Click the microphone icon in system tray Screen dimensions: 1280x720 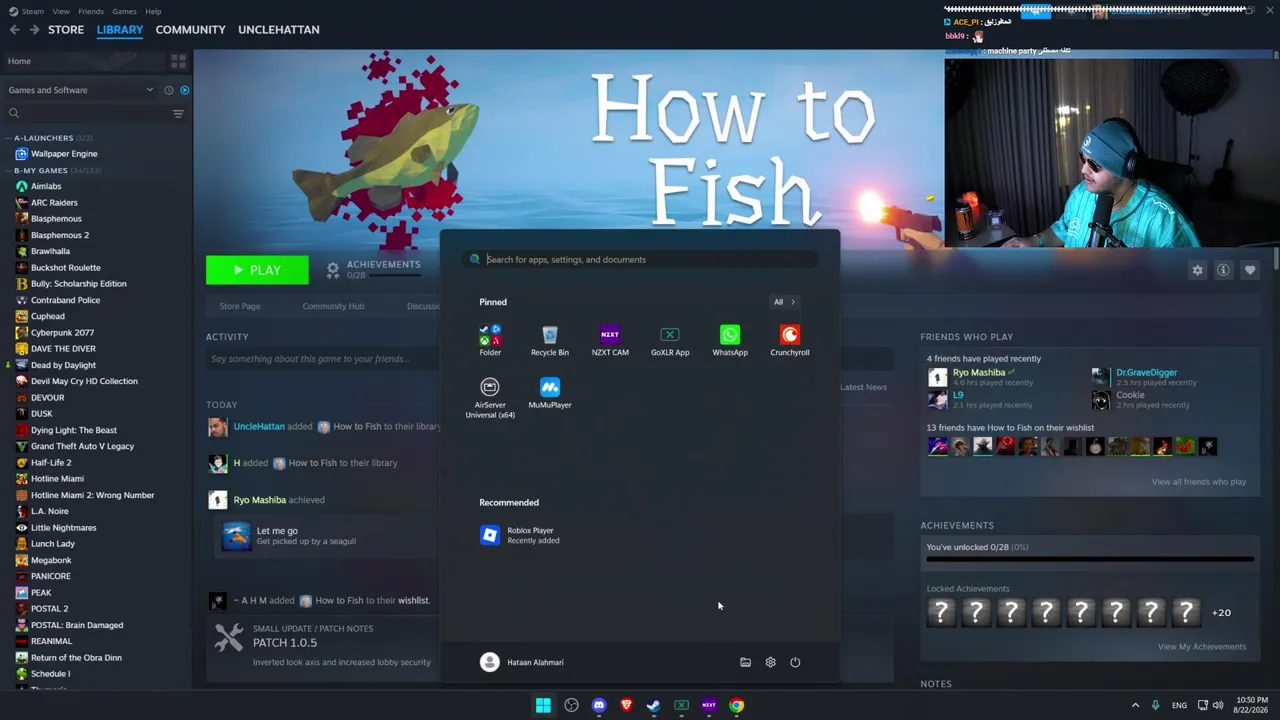click(x=1156, y=705)
